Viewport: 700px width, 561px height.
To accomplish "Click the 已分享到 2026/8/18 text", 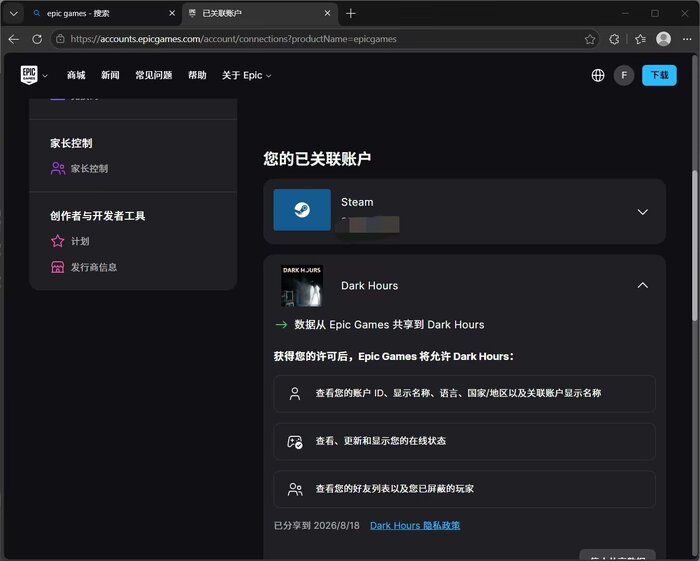I will 317,525.
